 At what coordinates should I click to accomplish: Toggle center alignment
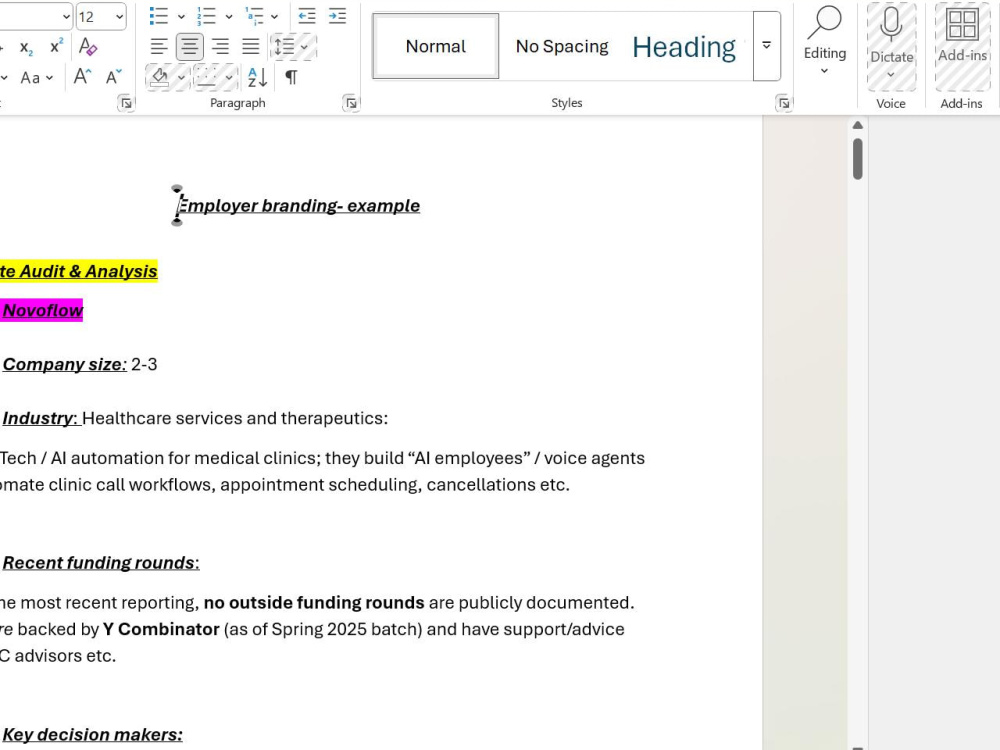click(189, 47)
